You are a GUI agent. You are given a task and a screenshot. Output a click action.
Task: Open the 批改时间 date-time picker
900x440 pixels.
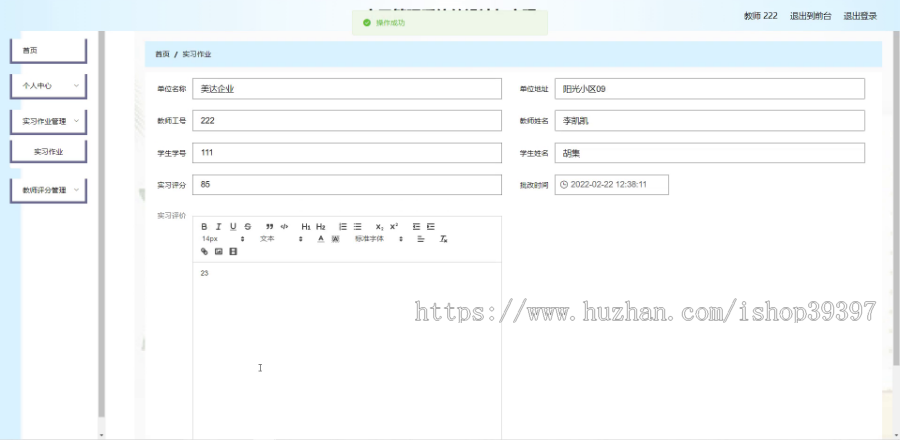[611, 185]
